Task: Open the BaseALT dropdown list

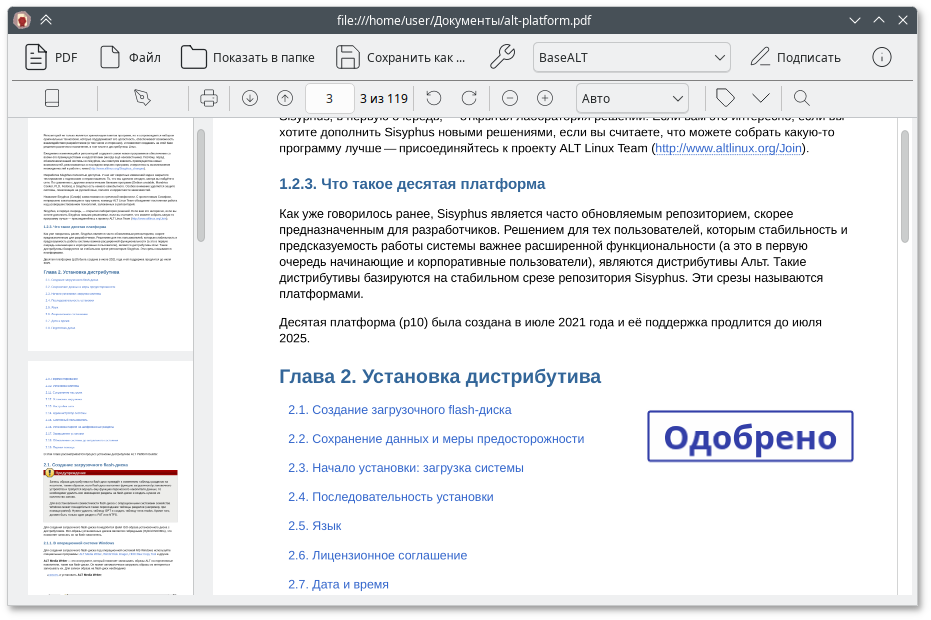Action: (x=630, y=57)
